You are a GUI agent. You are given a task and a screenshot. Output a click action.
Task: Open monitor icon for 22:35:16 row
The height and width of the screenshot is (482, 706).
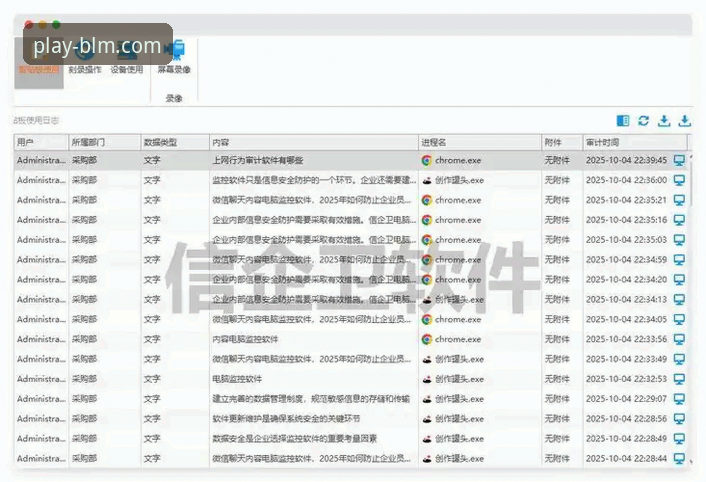pos(679,220)
